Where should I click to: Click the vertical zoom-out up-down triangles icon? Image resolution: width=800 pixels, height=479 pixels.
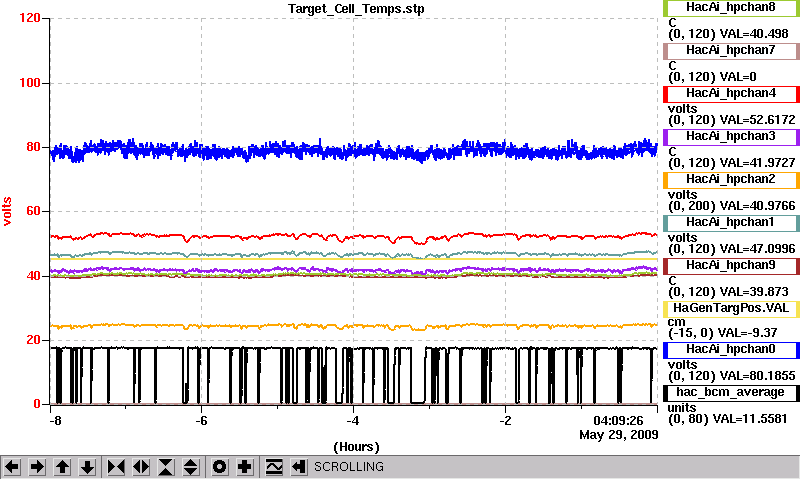(190, 467)
